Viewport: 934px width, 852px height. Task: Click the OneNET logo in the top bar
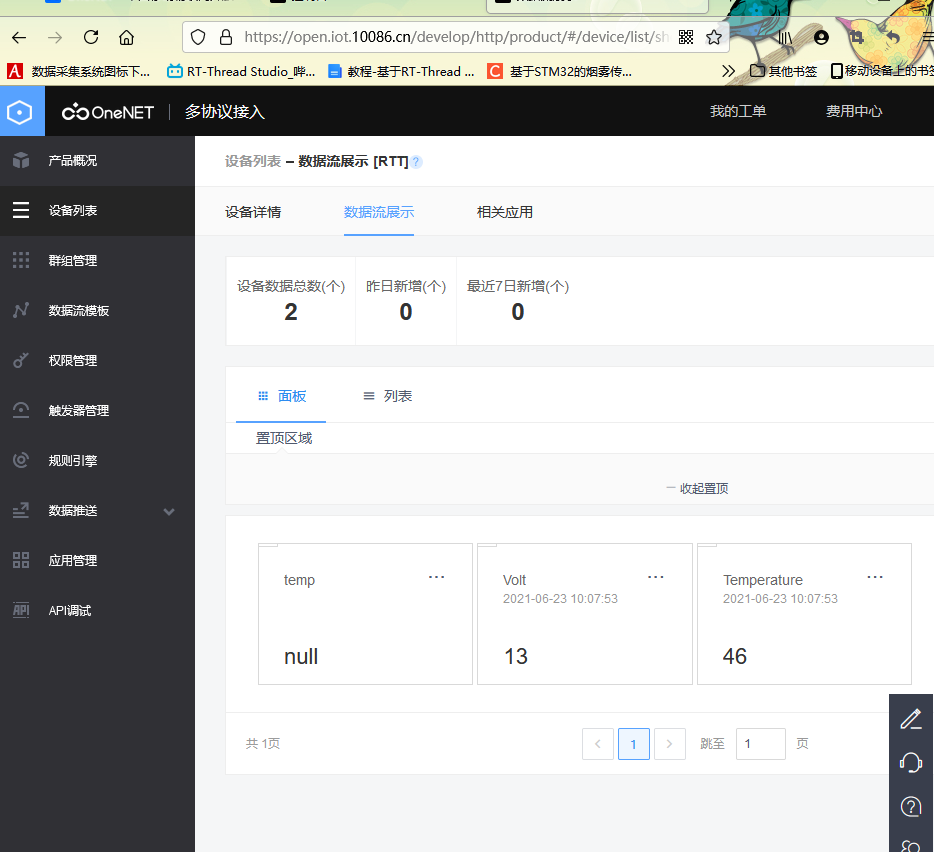tap(107, 111)
